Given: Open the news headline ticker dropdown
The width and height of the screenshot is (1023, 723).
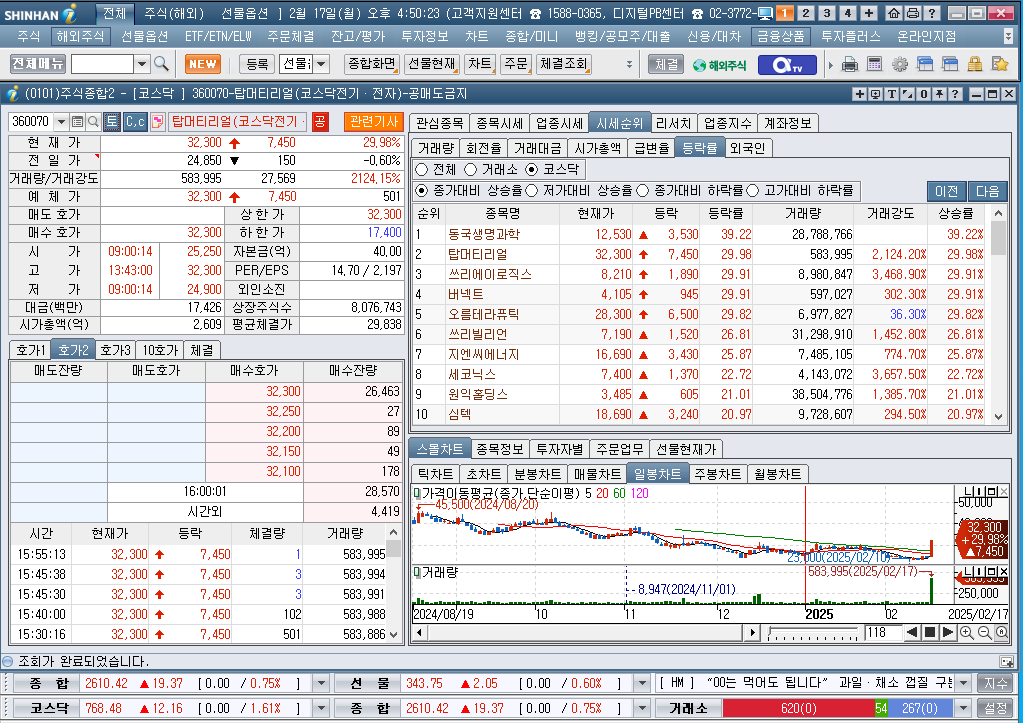Looking at the screenshot, I should (x=963, y=683).
